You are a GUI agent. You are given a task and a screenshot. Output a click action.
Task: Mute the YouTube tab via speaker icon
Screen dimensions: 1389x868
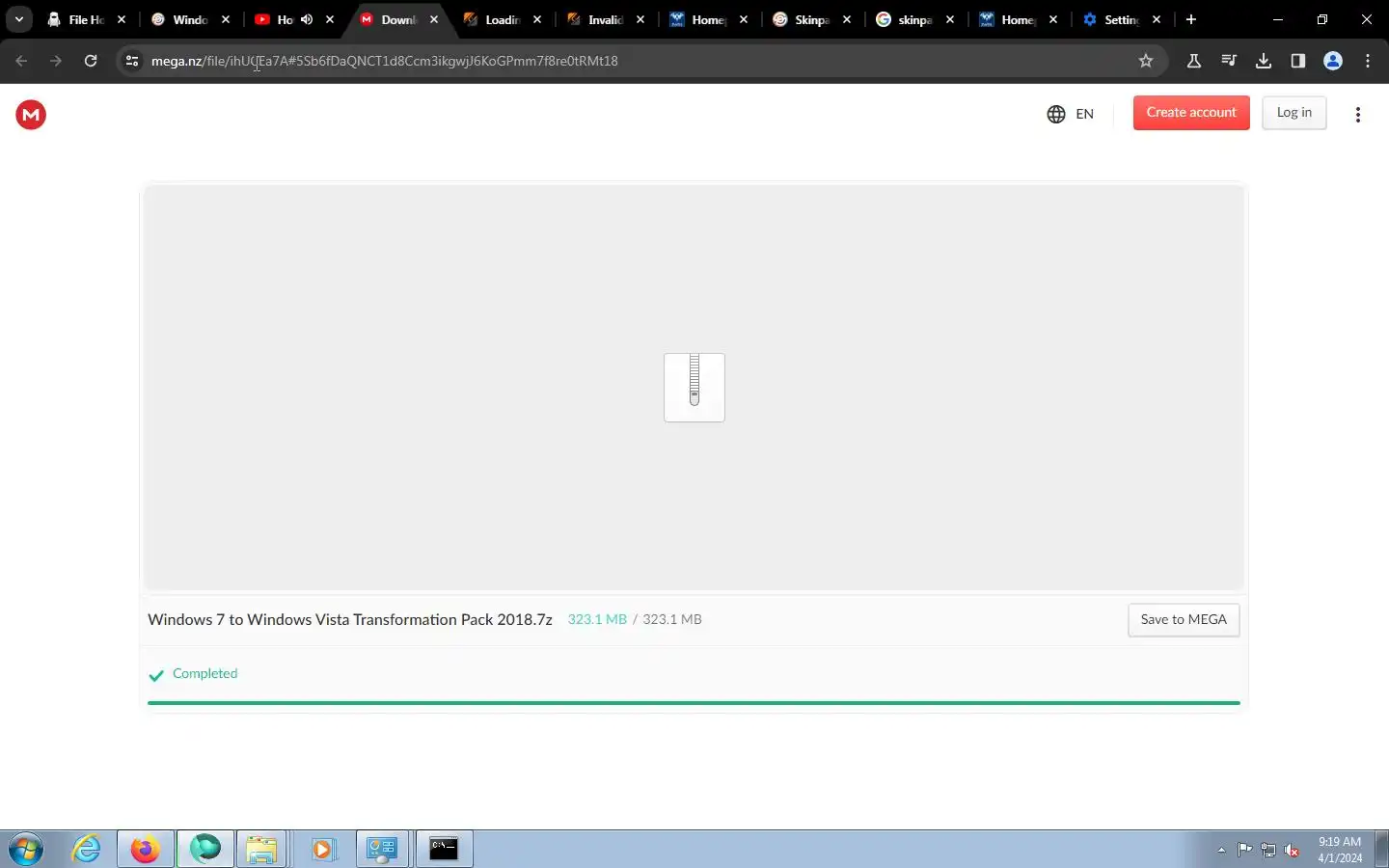tap(307, 19)
